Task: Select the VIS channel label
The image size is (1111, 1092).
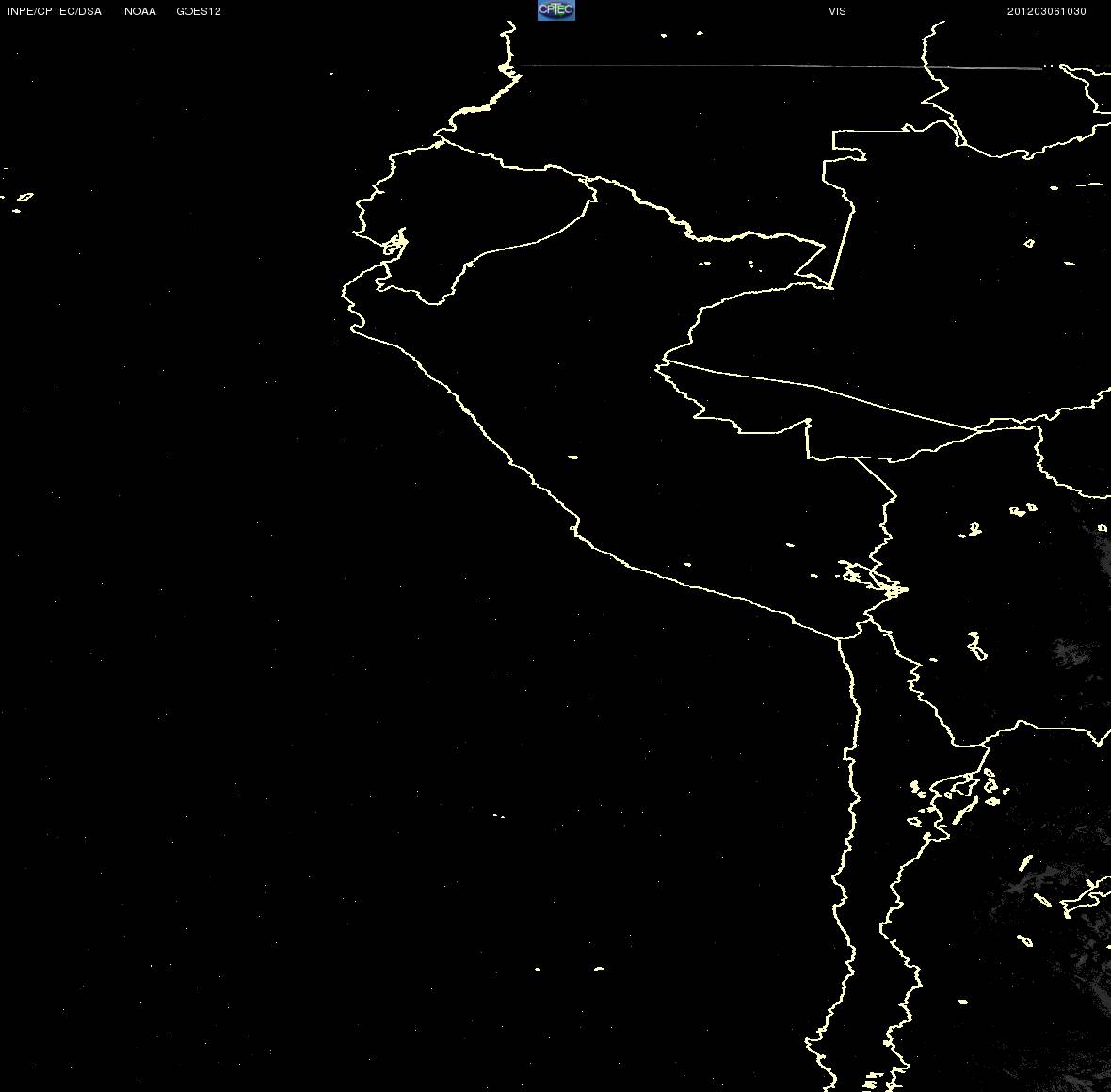Action: 838,11
